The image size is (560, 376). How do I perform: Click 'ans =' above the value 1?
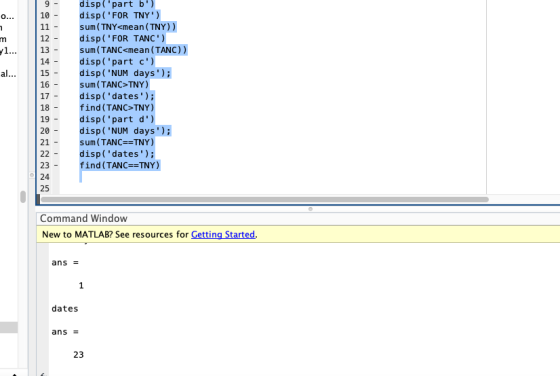point(65,263)
